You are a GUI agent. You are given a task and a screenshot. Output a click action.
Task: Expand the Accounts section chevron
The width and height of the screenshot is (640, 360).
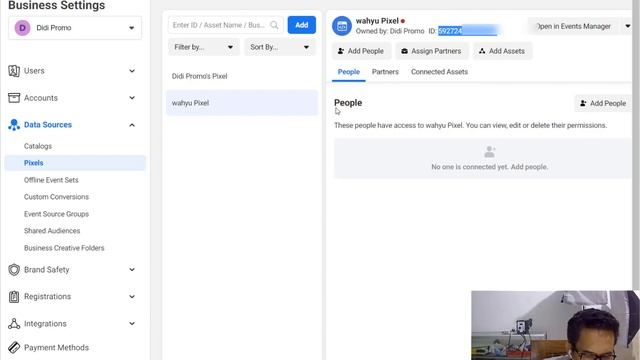(132, 98)
